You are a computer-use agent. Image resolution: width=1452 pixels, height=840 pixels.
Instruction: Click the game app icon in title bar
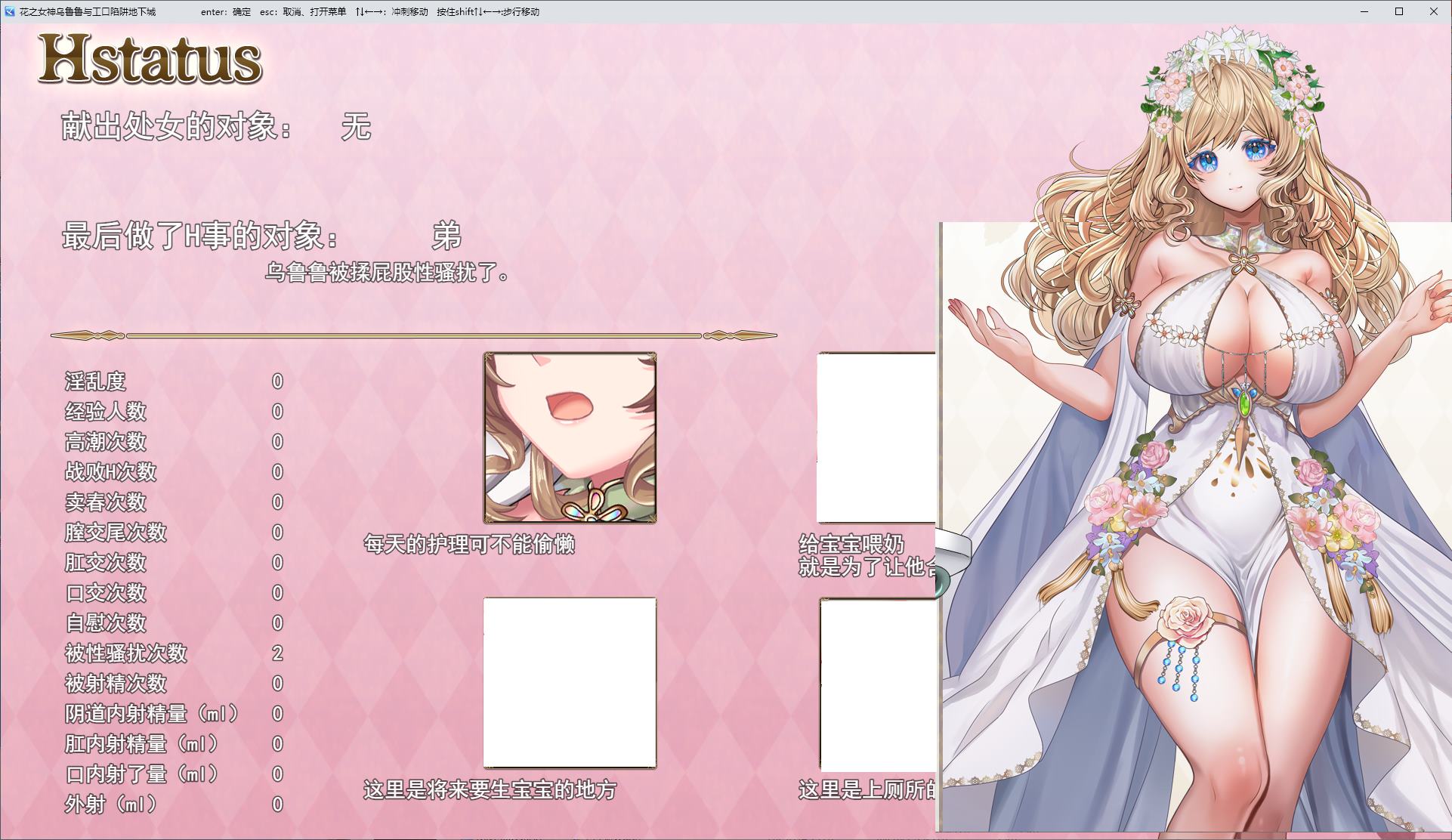tap(9, 11)
